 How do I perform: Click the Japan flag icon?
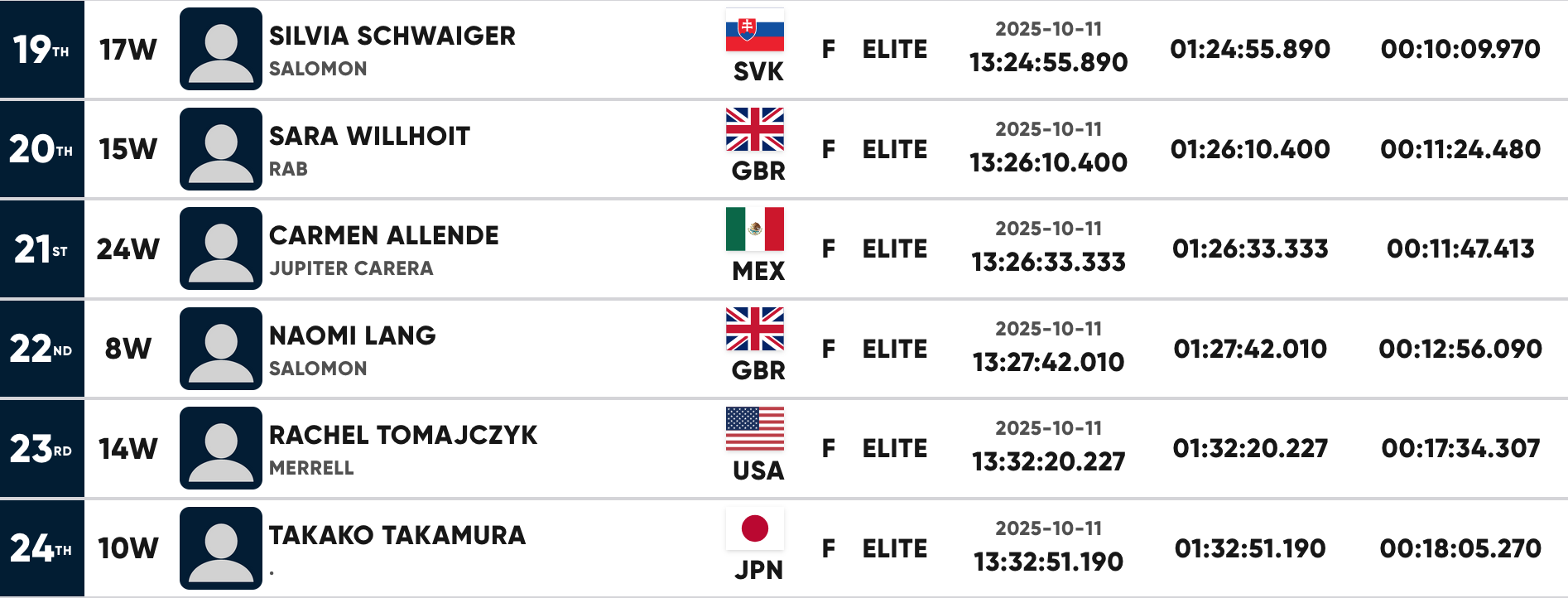coord(754,528)
